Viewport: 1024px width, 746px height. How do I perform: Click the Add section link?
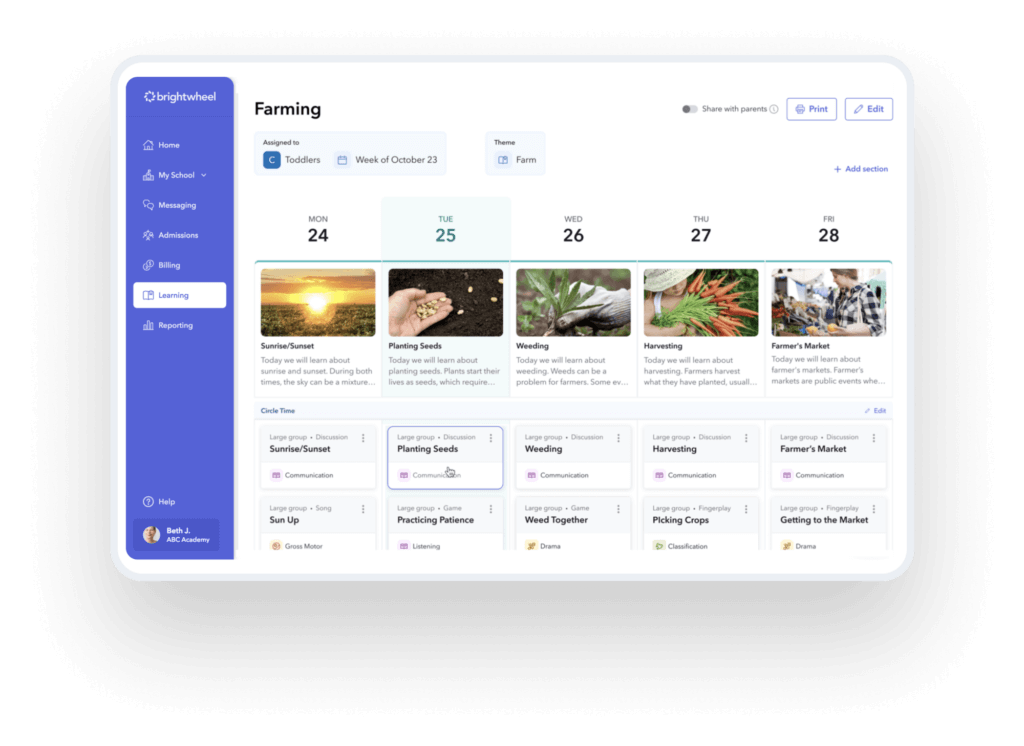click(x=860, y=169)
